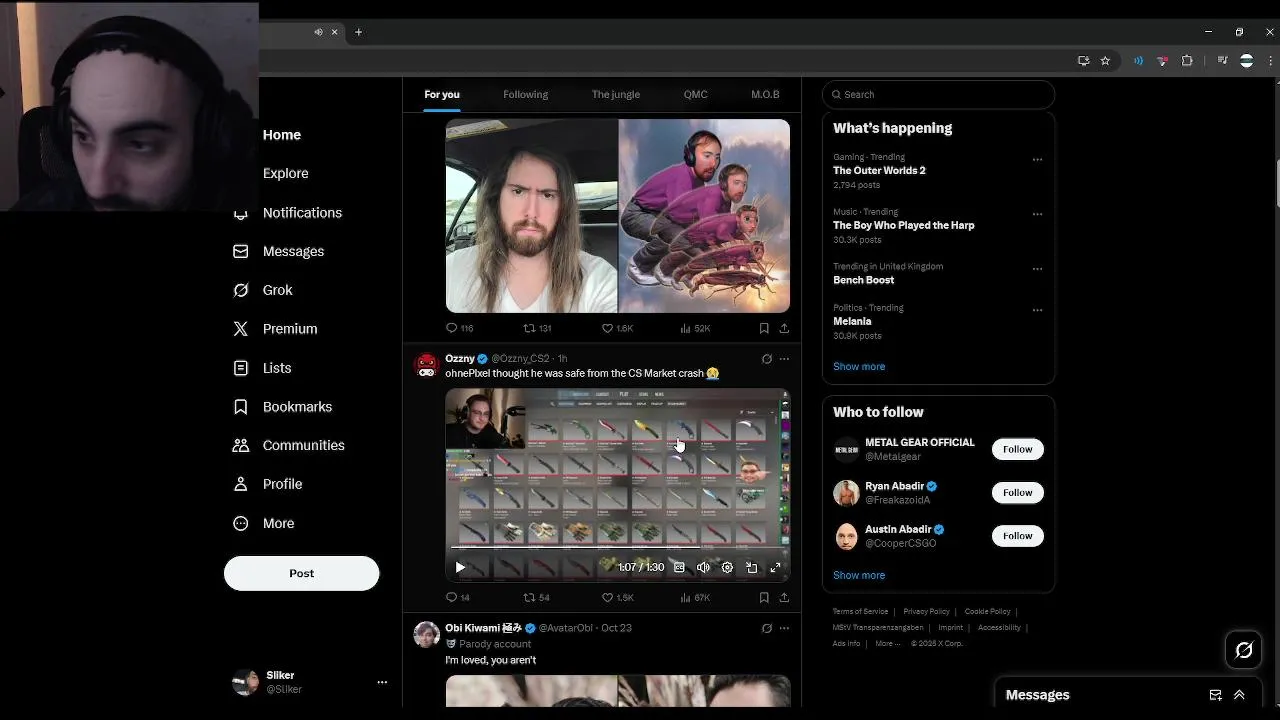Reply to Ozzny post with 14 comments
This screenshot has width=1280, height=720.
coord(458,597)
